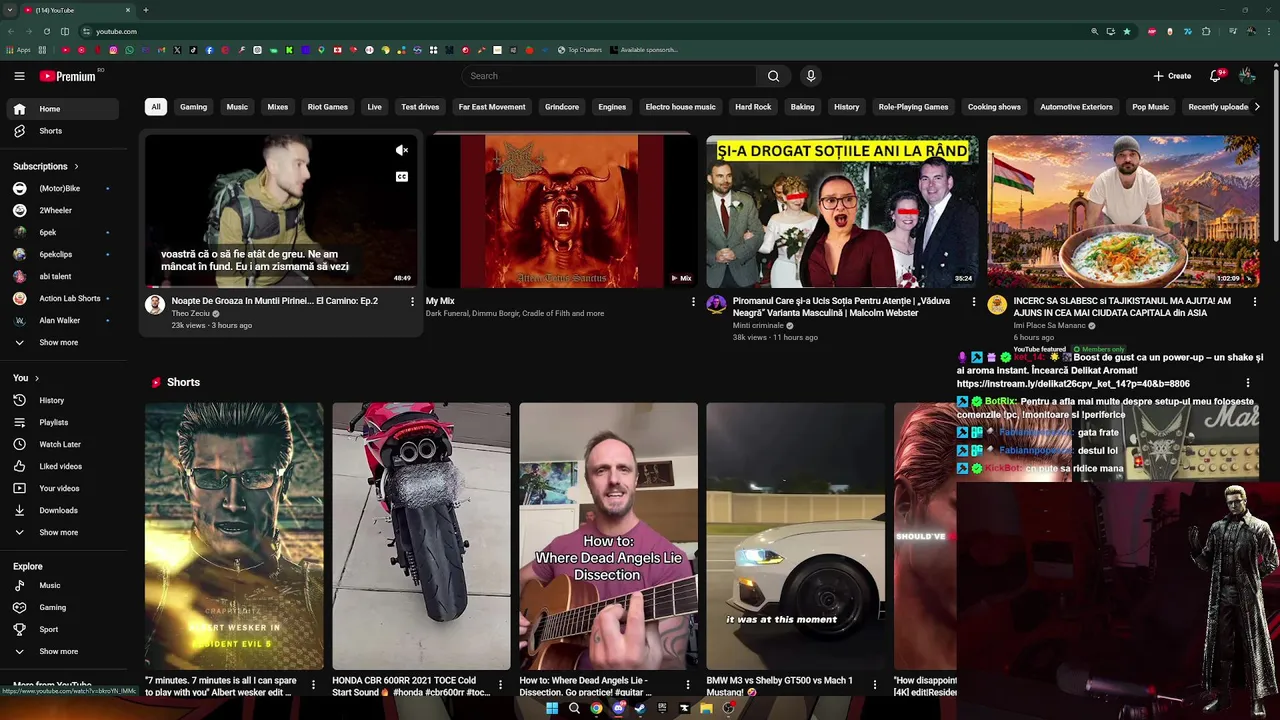Open Playlists in the sidebar

coord(63,422)
